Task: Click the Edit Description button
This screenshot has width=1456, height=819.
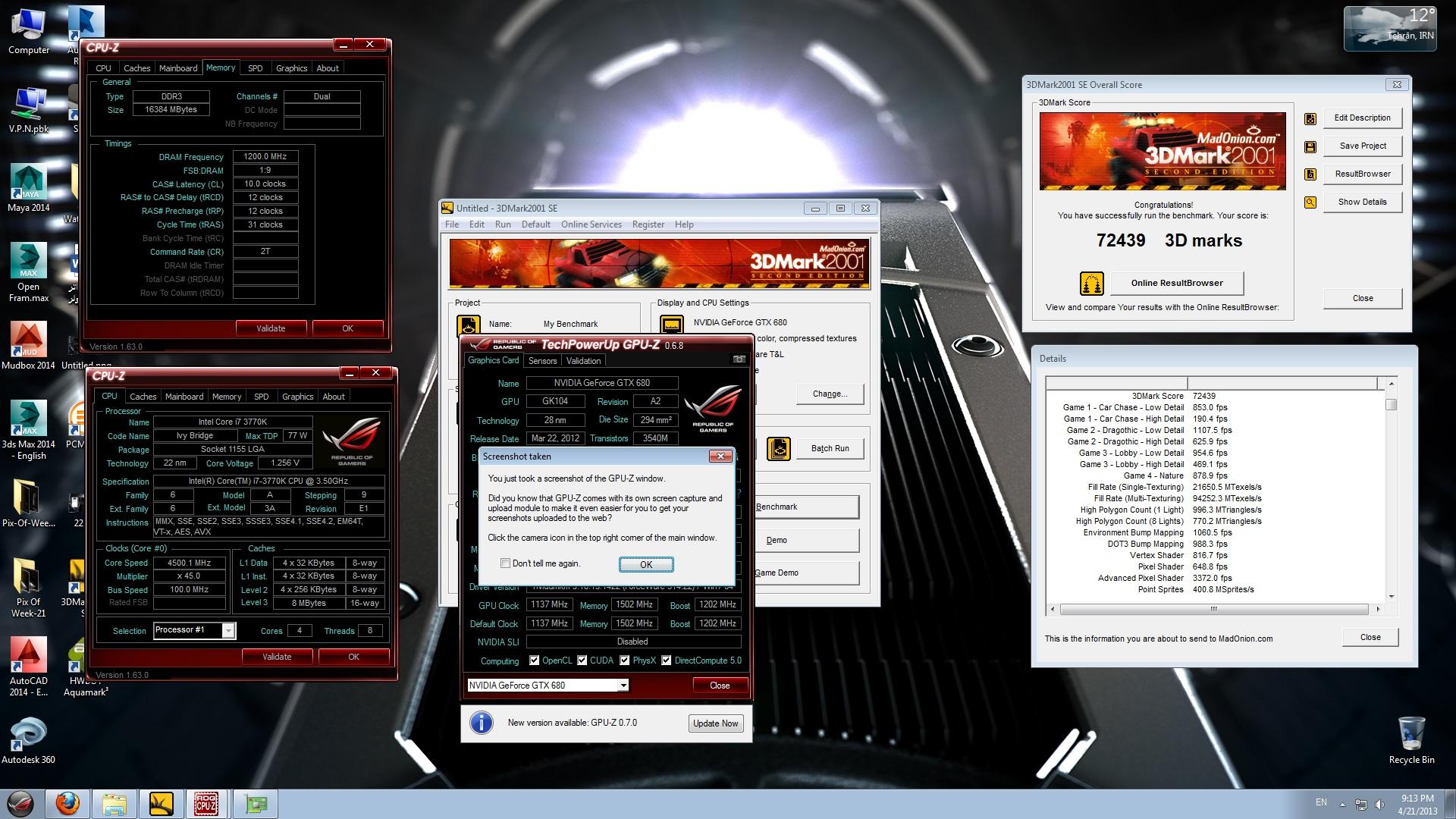Action: 1362,118
